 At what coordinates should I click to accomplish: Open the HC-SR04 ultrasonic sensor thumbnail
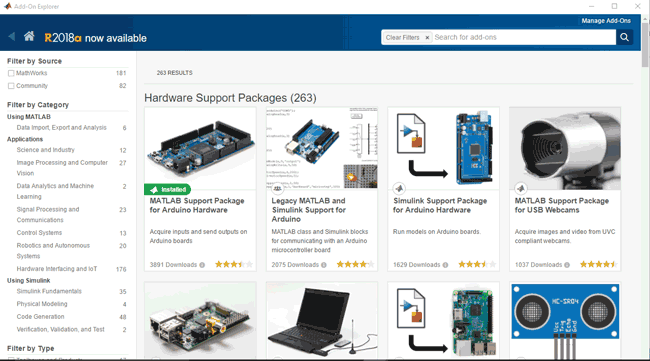pyautogui.click(x=565, y=320)
